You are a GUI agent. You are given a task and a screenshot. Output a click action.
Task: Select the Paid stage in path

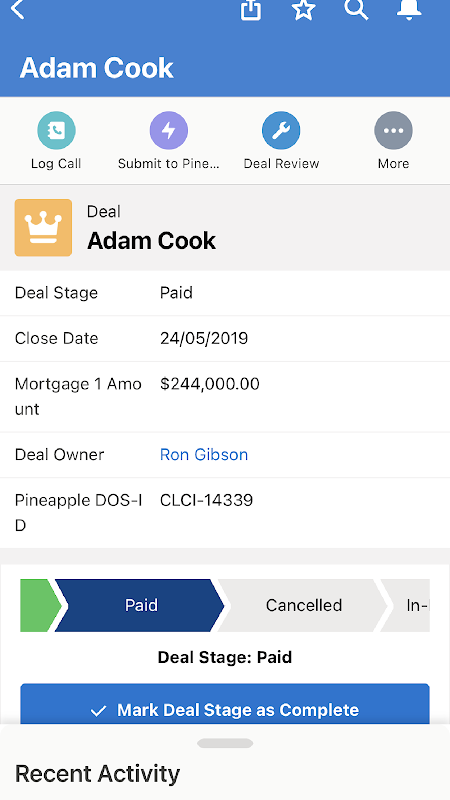tap(140, 605)
